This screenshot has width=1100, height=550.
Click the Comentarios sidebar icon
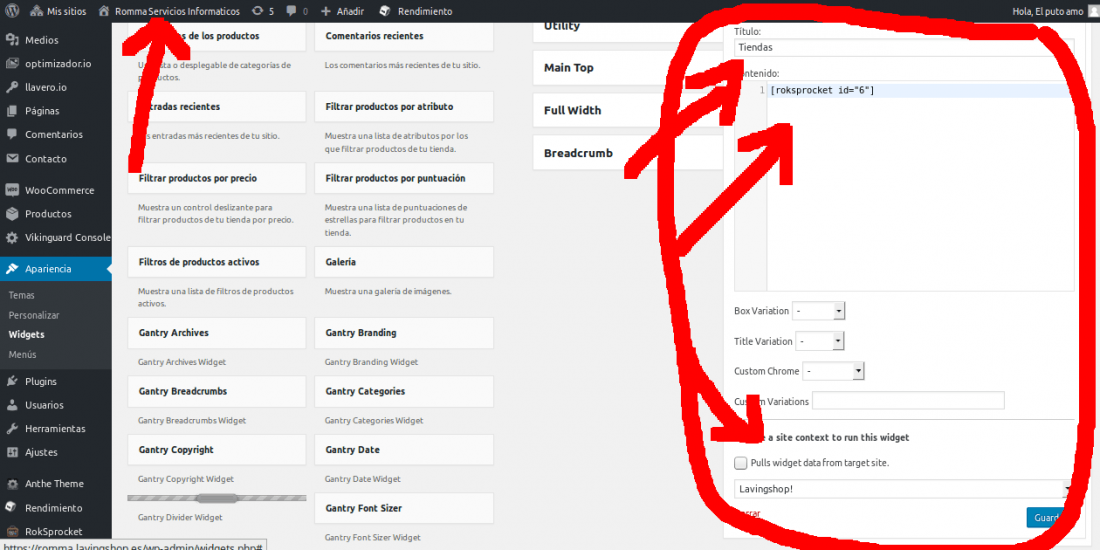coord(12,135)
